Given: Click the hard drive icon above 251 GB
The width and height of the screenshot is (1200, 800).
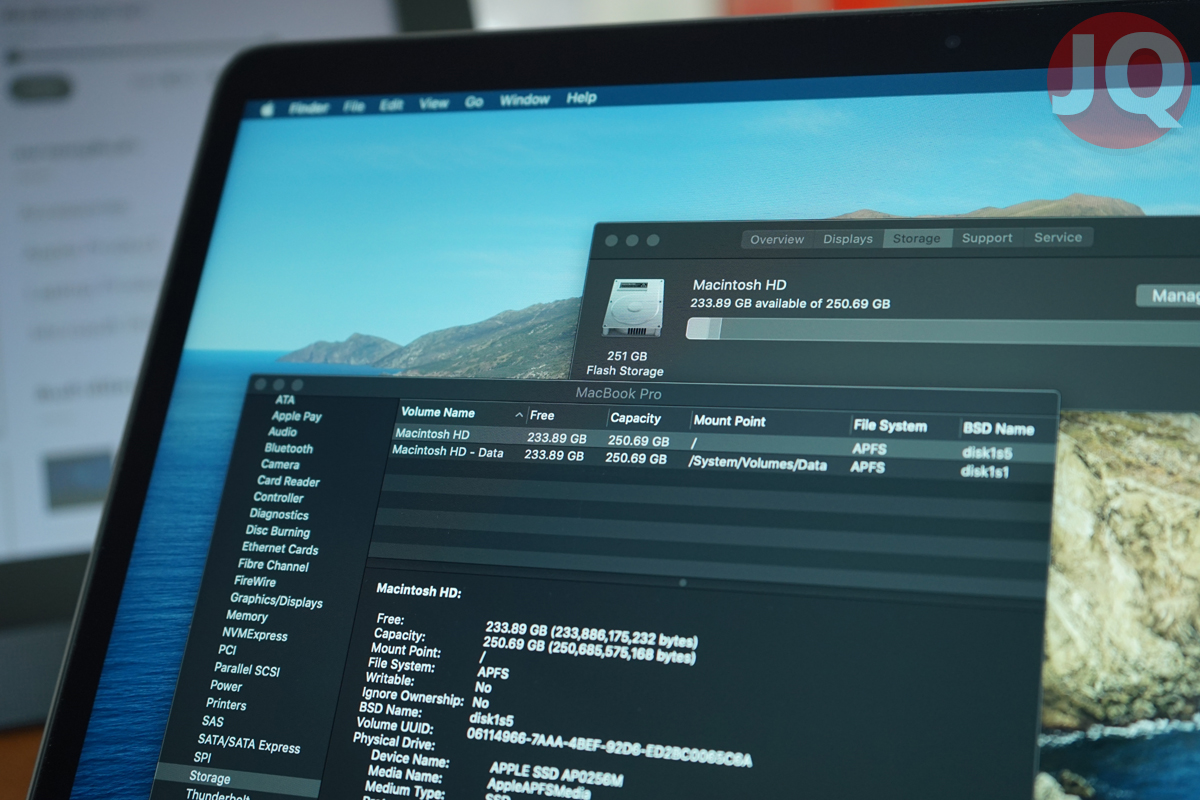Looking at the screenshot, I should point(633,307).
